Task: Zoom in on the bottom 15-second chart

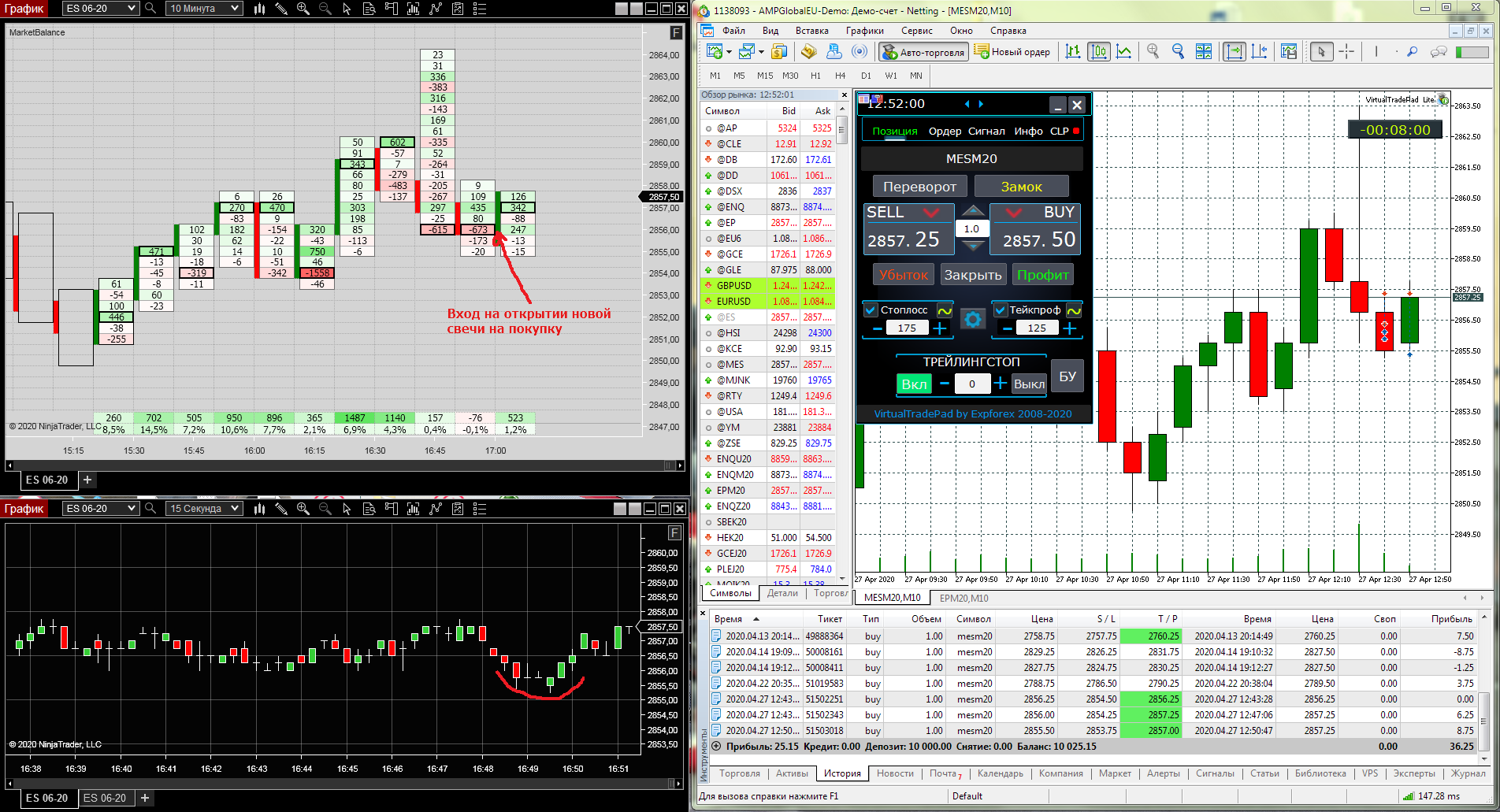Action: (x=303, y=509)
